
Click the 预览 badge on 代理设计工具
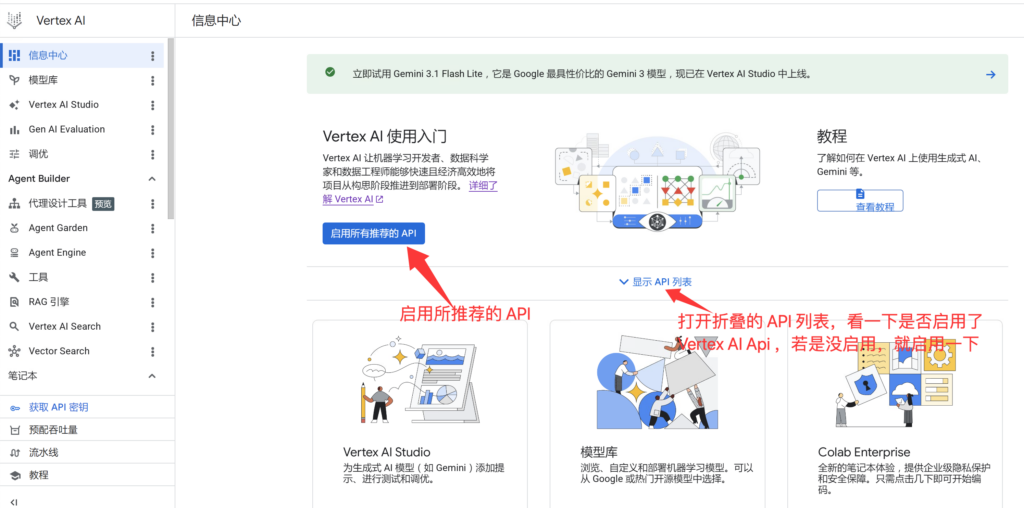click(103, 204)
